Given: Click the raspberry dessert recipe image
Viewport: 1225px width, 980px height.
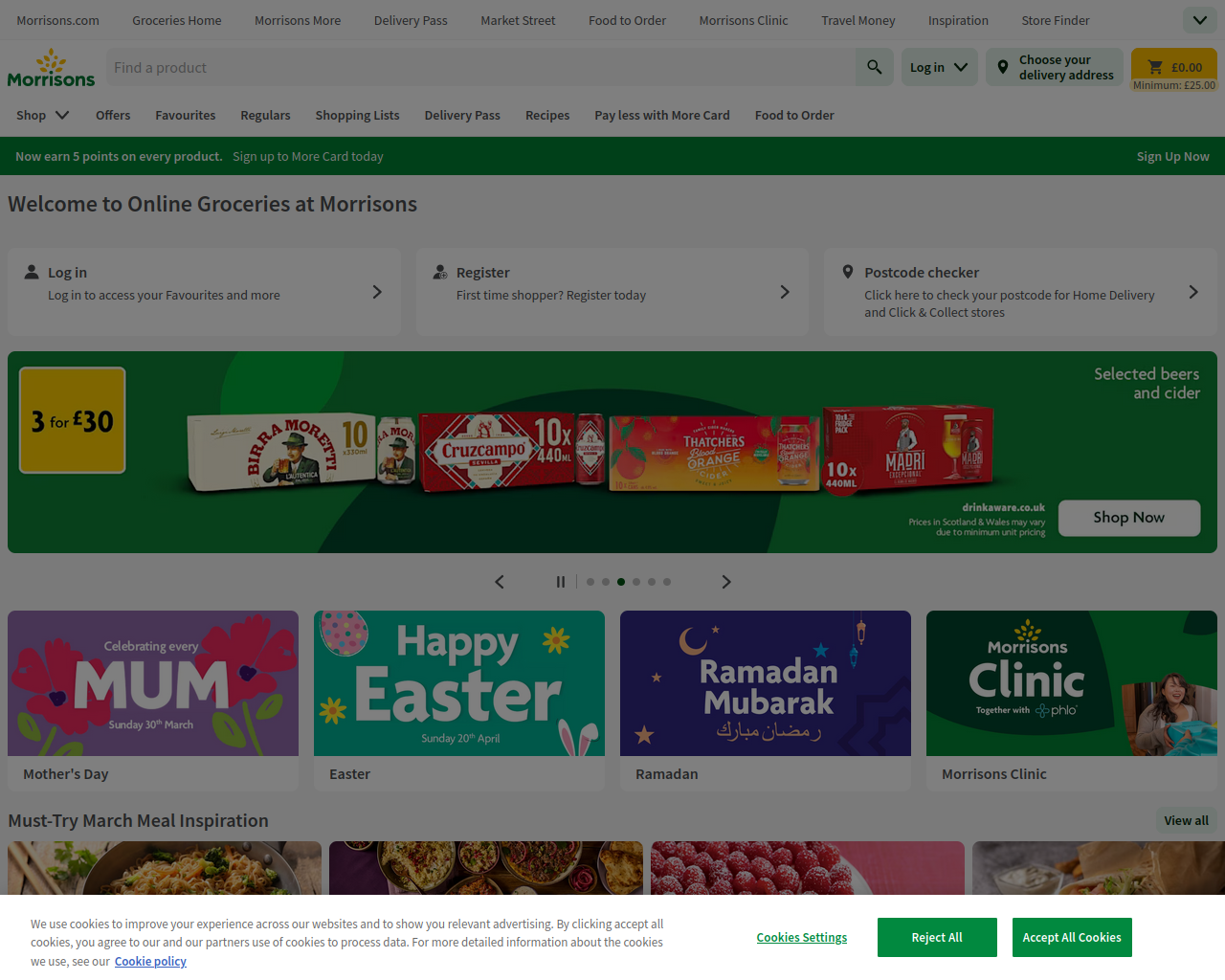Looking at the screenshot, I should [x=808, y=868].
